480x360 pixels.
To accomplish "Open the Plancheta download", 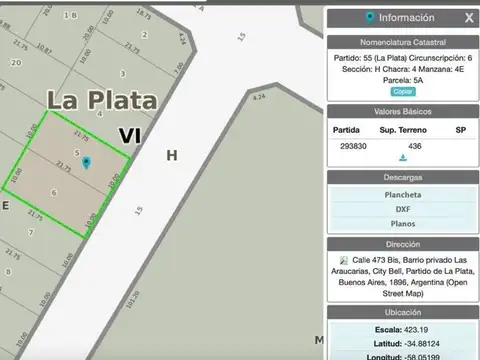I will pyautogui.click(x=403, y=195).
